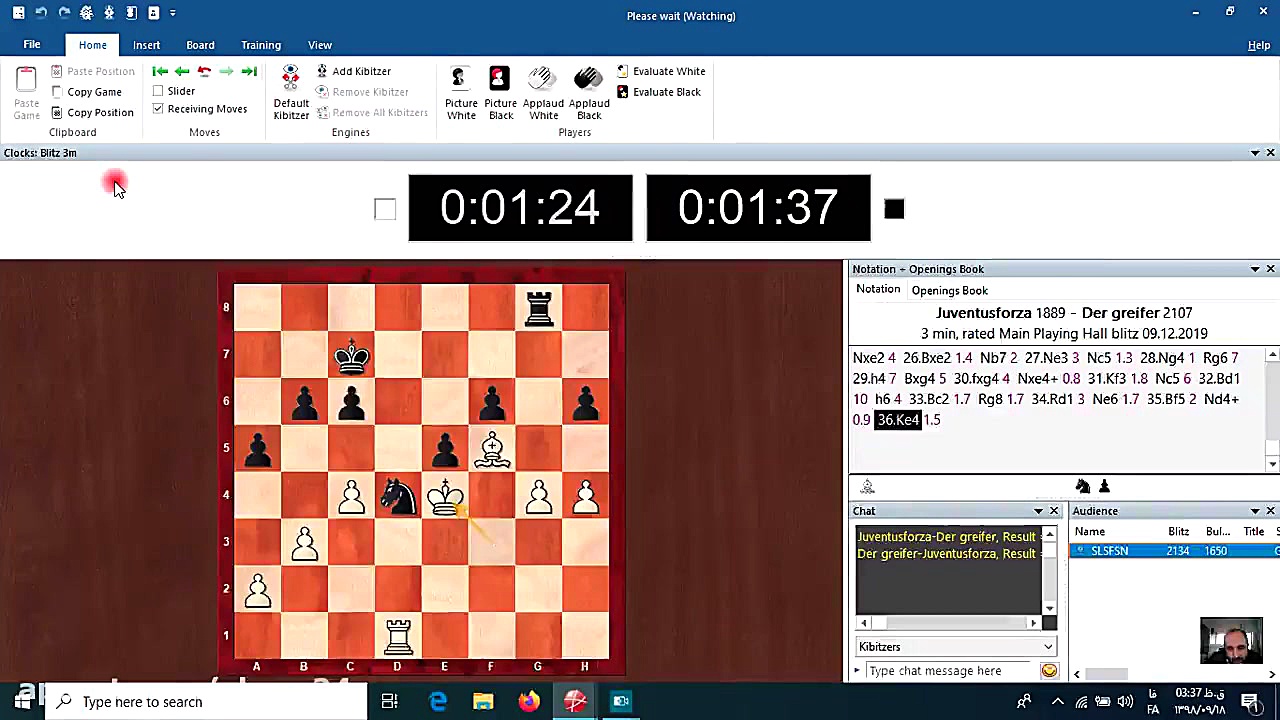Switch to the Training ribbon tab

(x=261, y=45)
